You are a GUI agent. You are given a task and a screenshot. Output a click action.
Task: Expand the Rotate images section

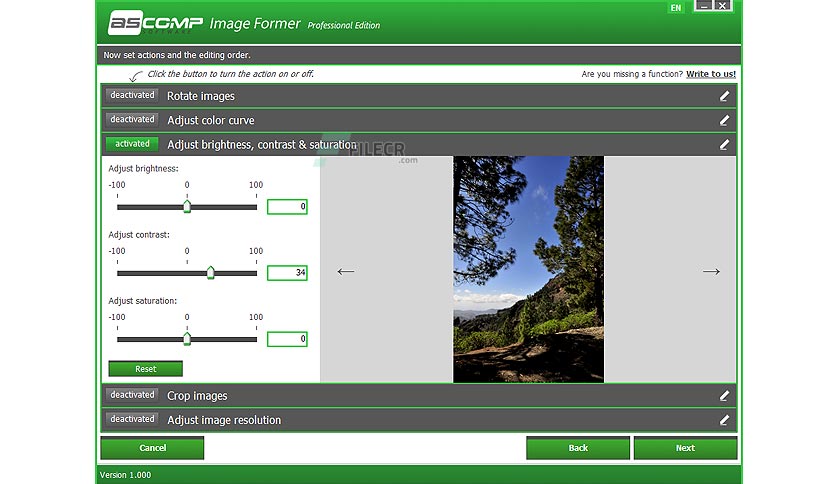pos(419,96)
